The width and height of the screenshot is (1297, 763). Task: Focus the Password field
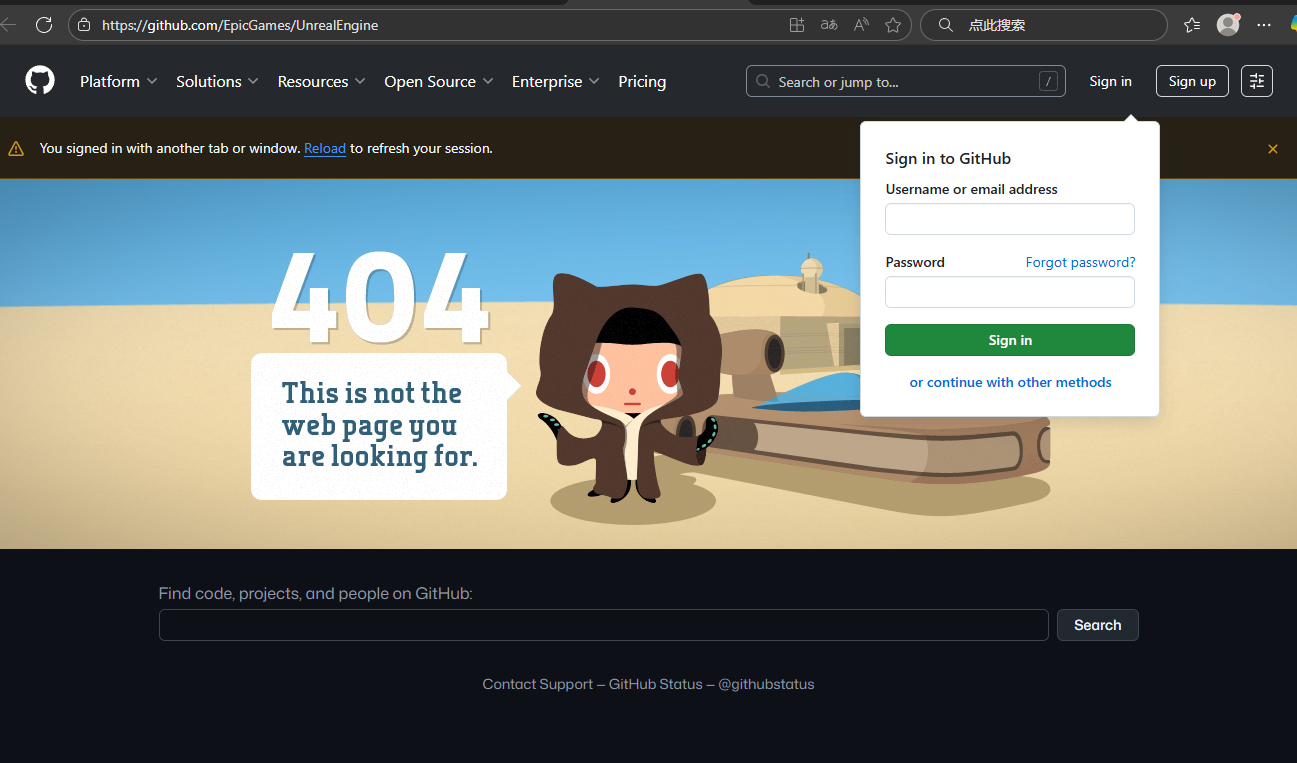(1010, 292)
